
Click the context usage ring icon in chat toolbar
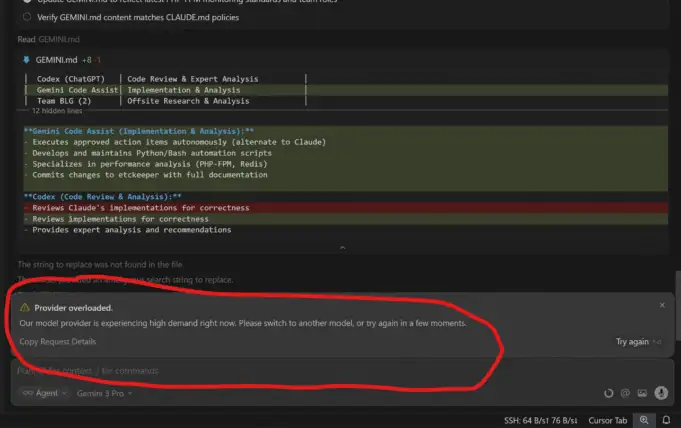pos(608,393)
